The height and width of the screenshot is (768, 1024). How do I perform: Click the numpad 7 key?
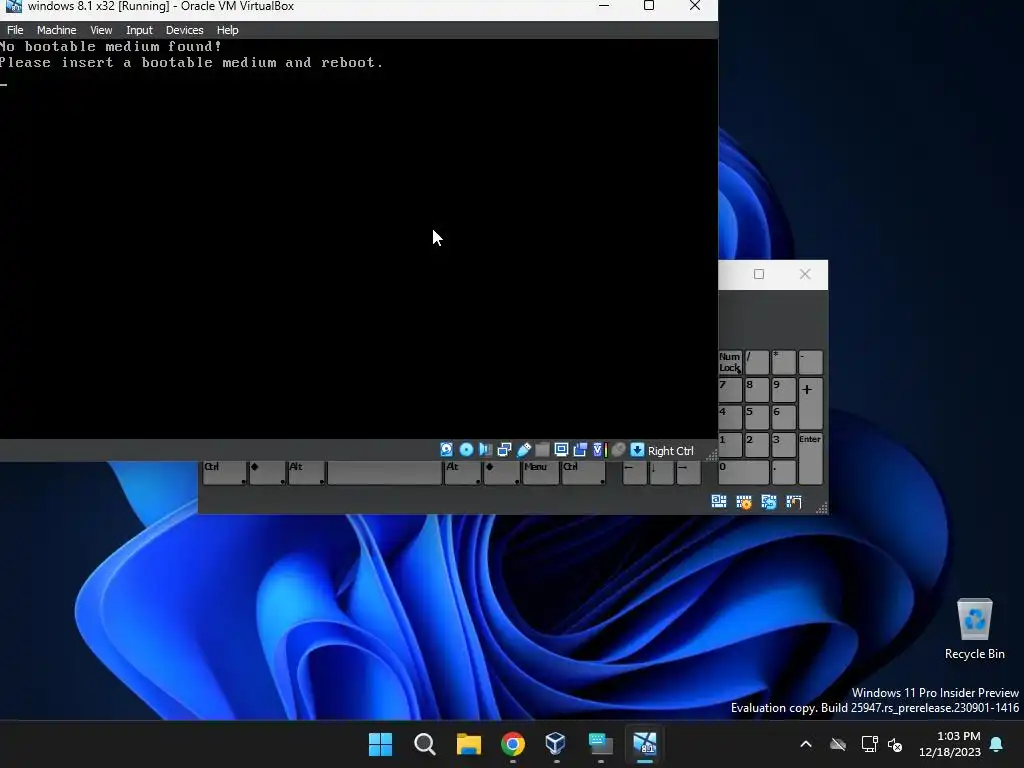pos(730,390)
